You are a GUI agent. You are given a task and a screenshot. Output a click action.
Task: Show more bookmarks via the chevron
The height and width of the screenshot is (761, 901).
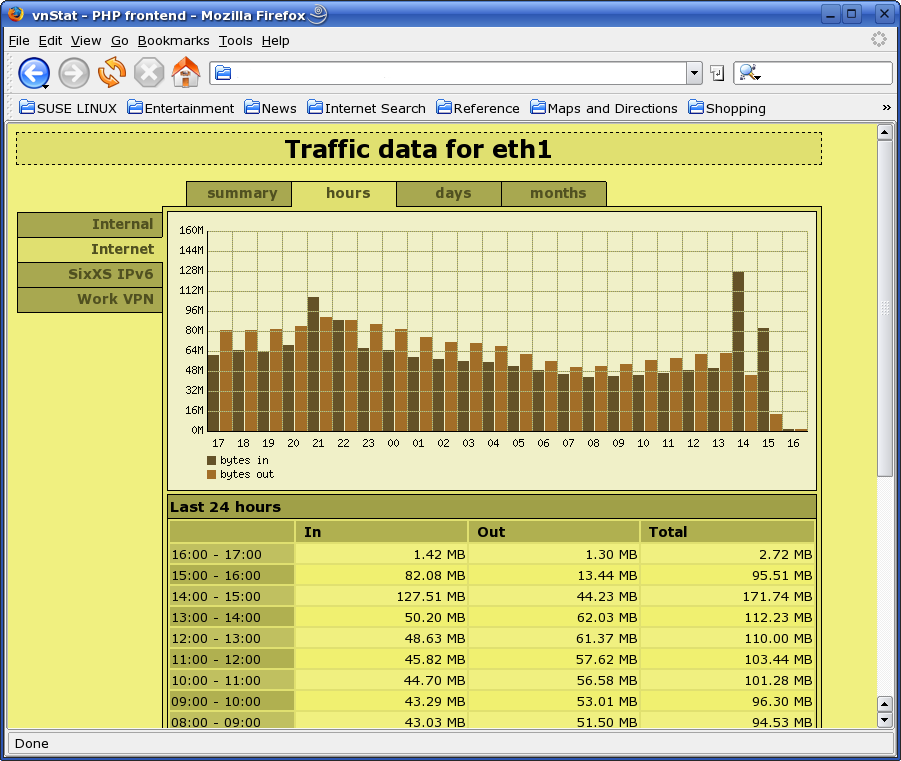(886, 108)
